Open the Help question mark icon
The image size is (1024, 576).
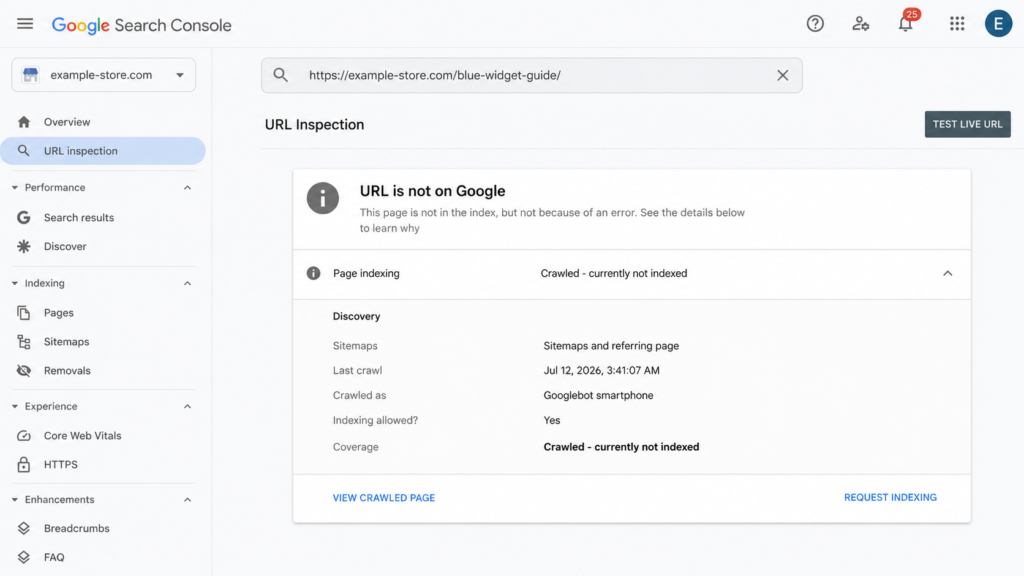click(815, 24)
